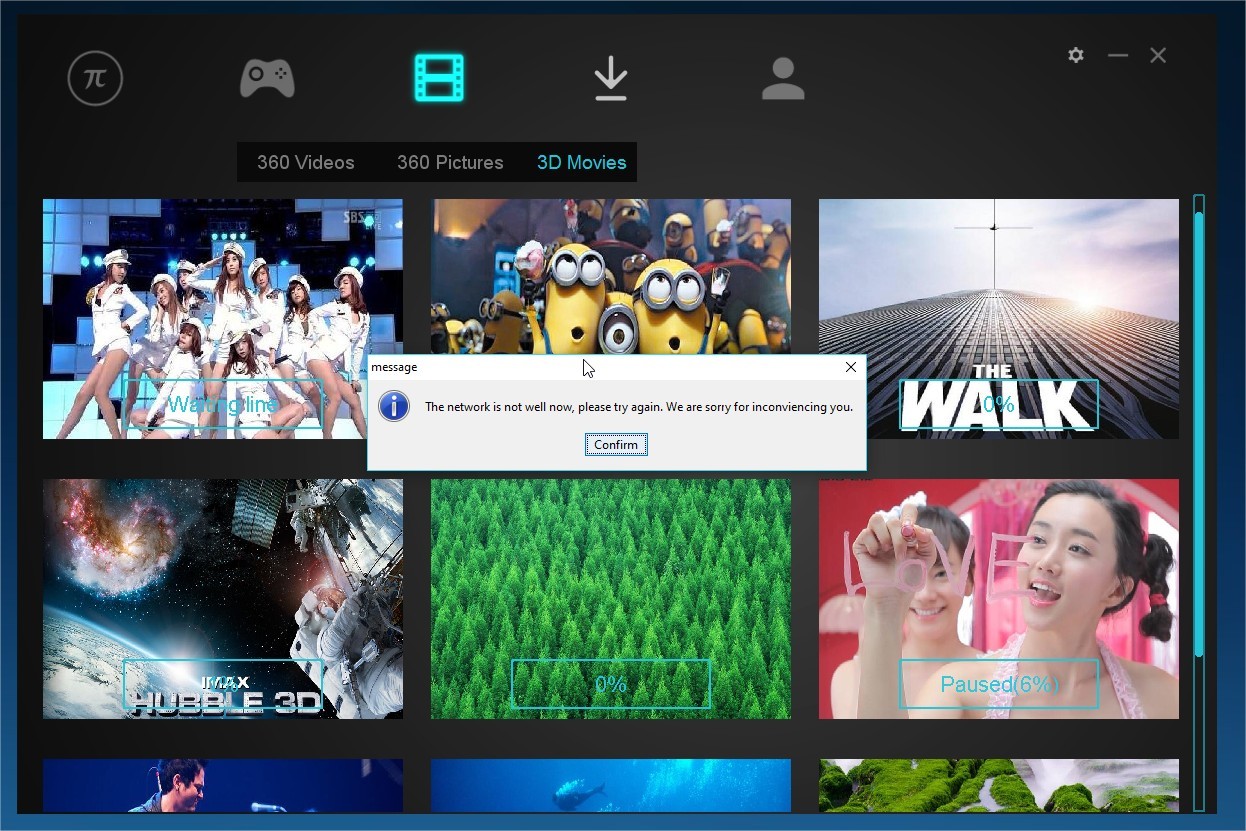Open the Pi home logo icon
Image resolution: width=1246 pixels, height=831 pixels.
pyautogui.click(x=95, y=78)
